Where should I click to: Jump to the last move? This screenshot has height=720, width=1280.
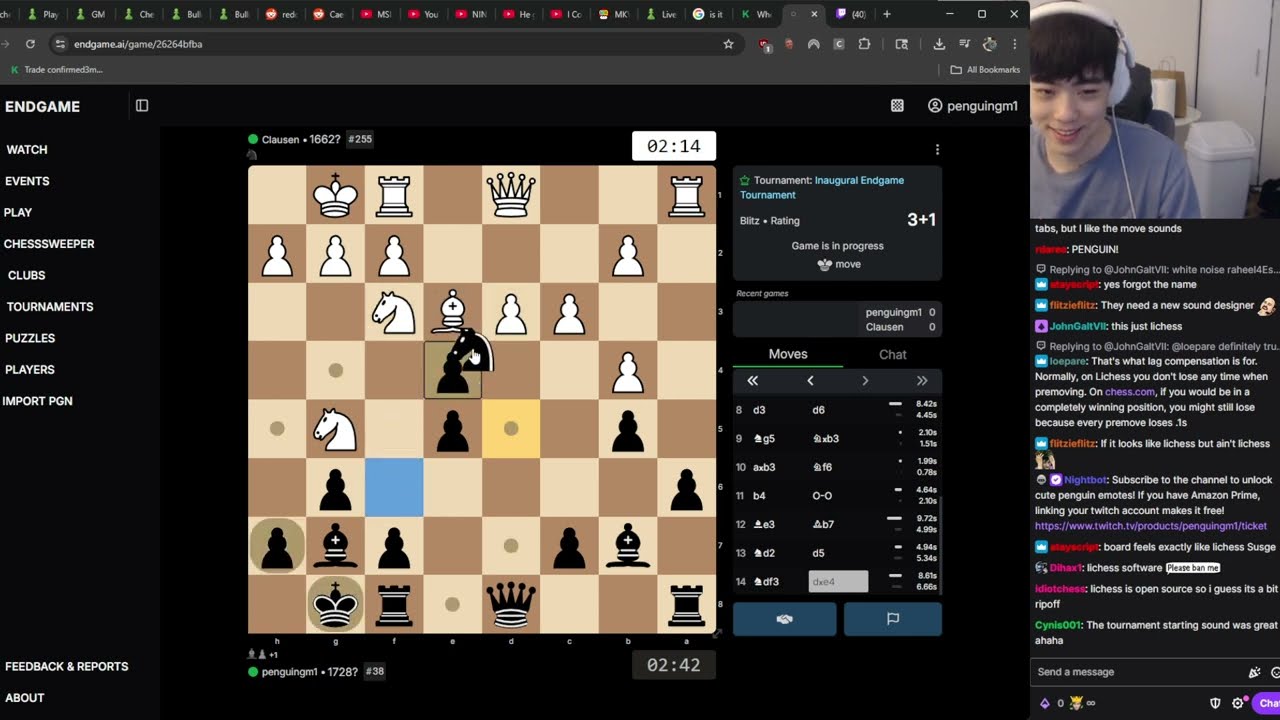922,381
